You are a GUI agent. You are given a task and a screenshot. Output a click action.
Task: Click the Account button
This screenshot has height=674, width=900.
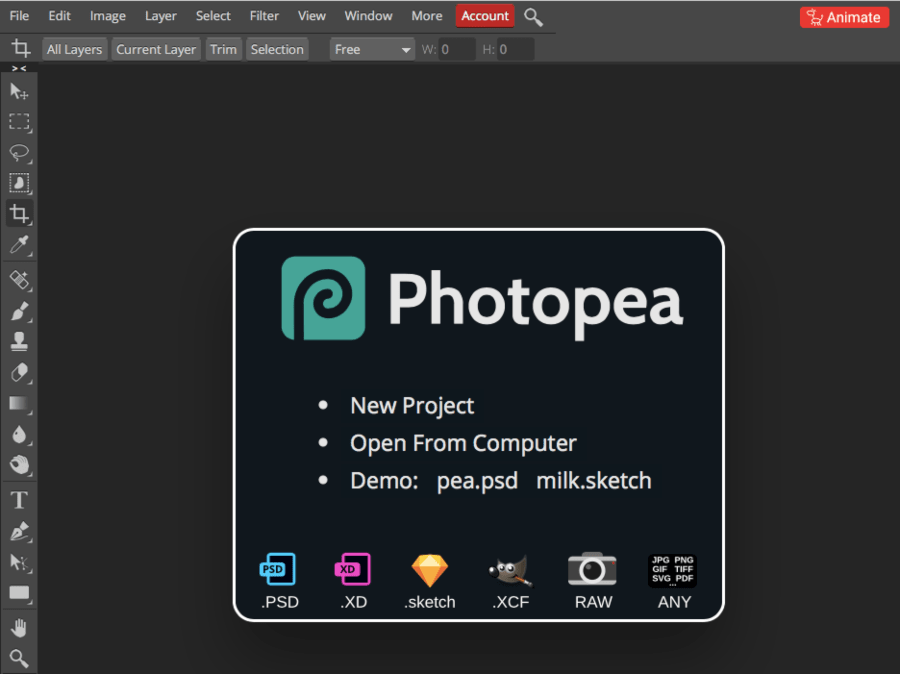tap(485, 16)
